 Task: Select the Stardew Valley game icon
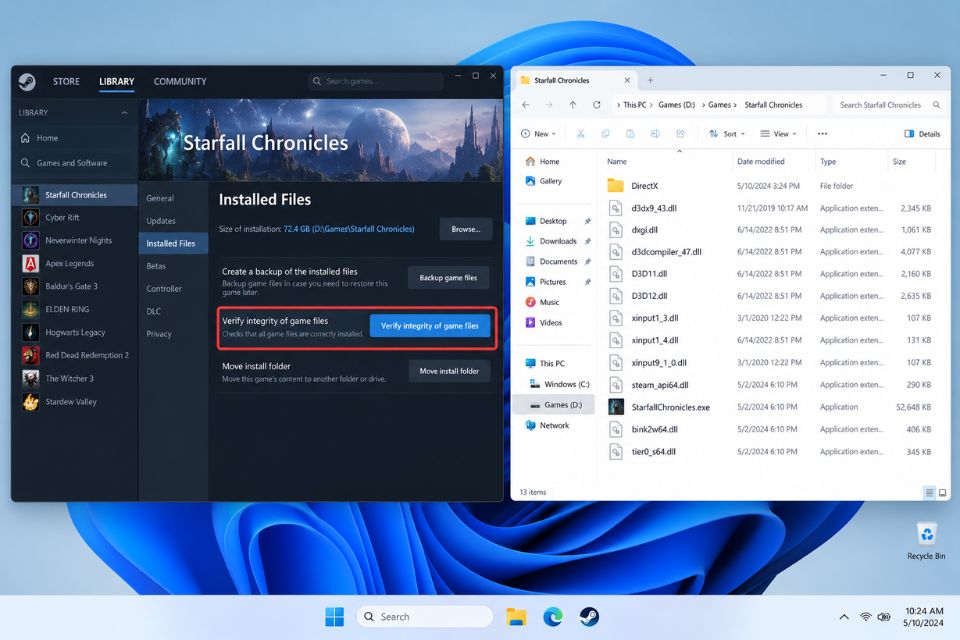[31, 402]
